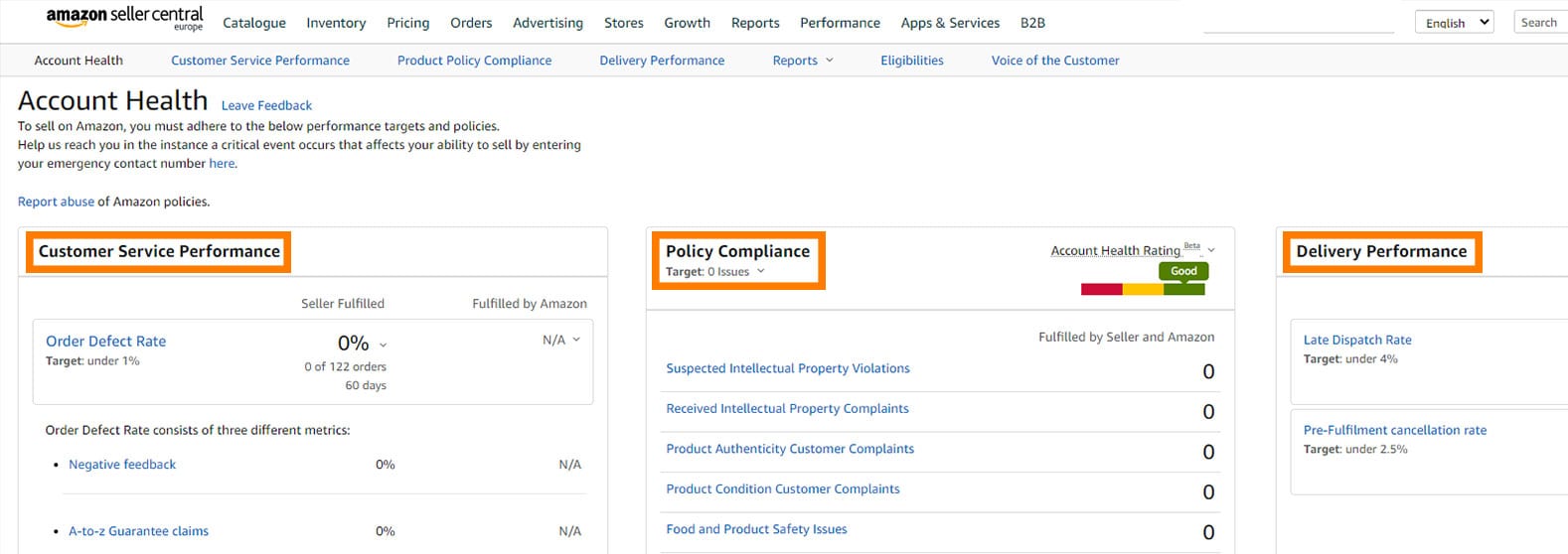The height and width of the screenshot is (554, 1568).
Task: Expand the Reports sub-navigation dropdown
Action: 803,61
